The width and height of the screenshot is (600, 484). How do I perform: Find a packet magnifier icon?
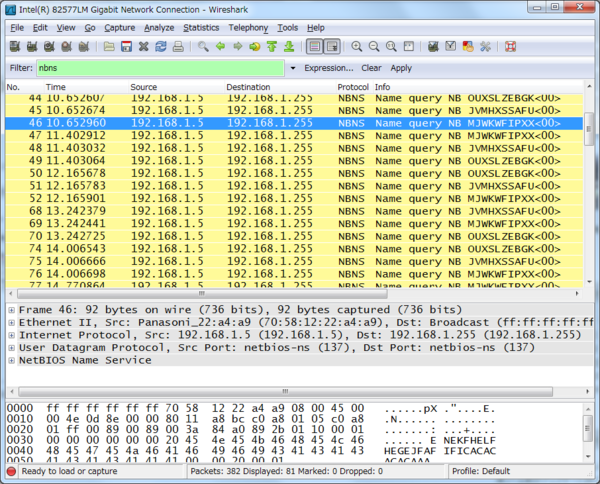pos(203,47)
